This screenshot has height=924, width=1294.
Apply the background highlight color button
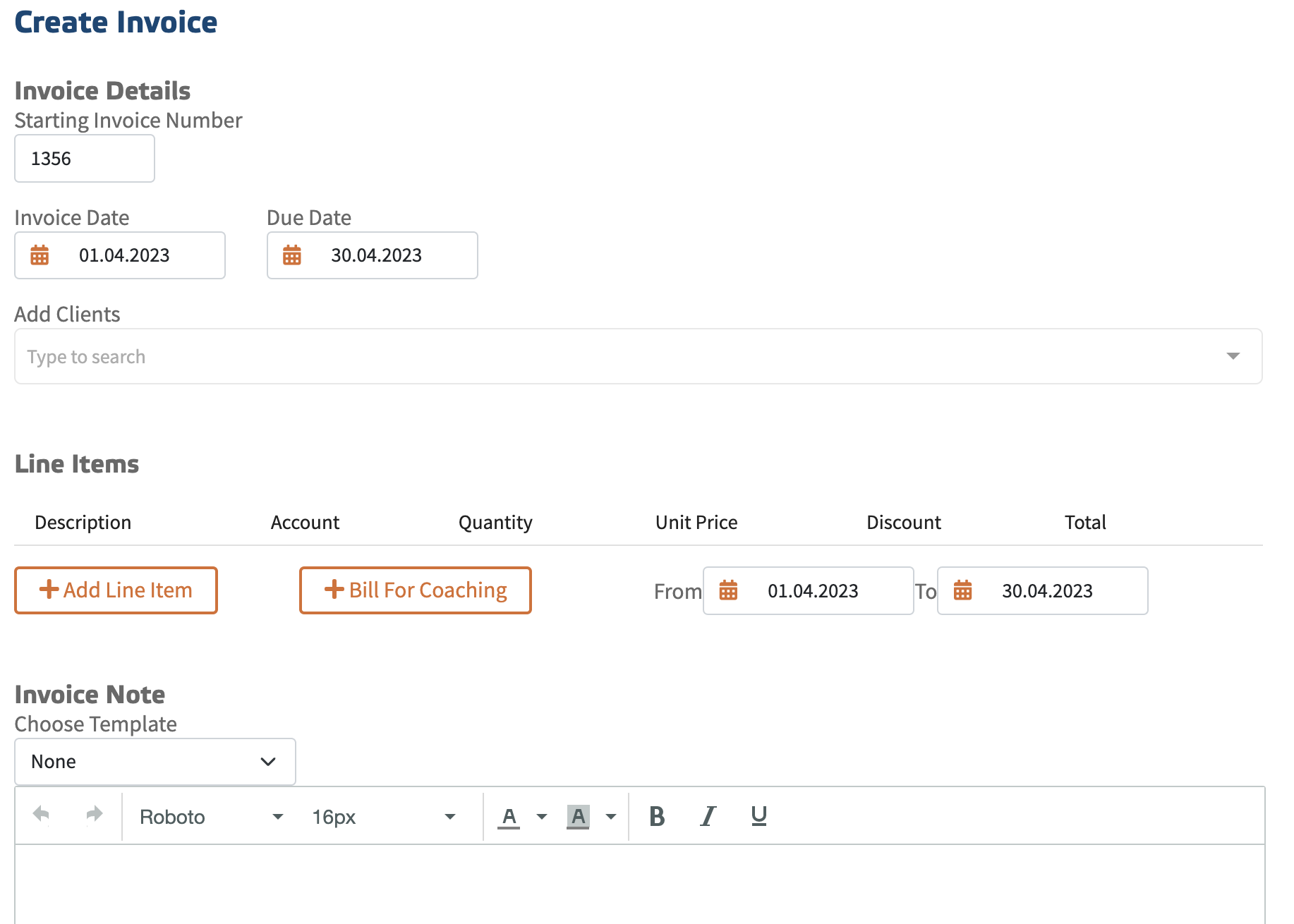[x=578, y=817]
